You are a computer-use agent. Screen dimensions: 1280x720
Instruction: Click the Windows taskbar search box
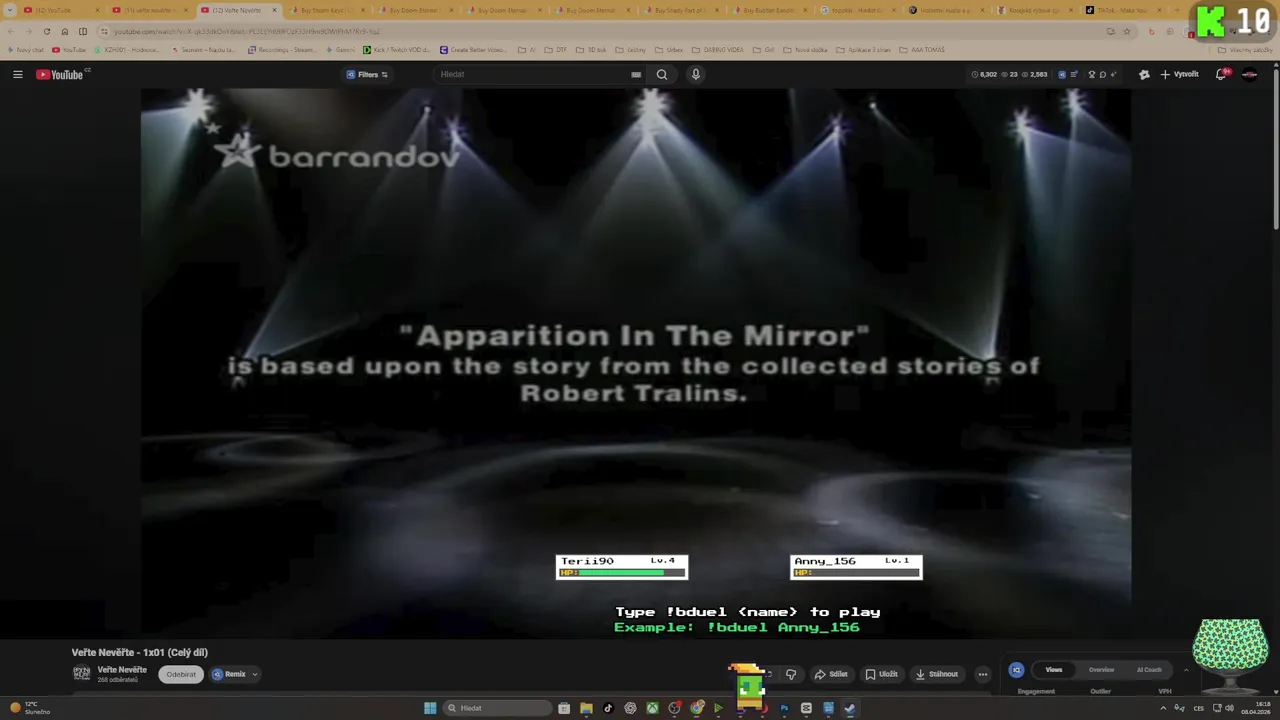pyautogui.click(x=498, y=708)
